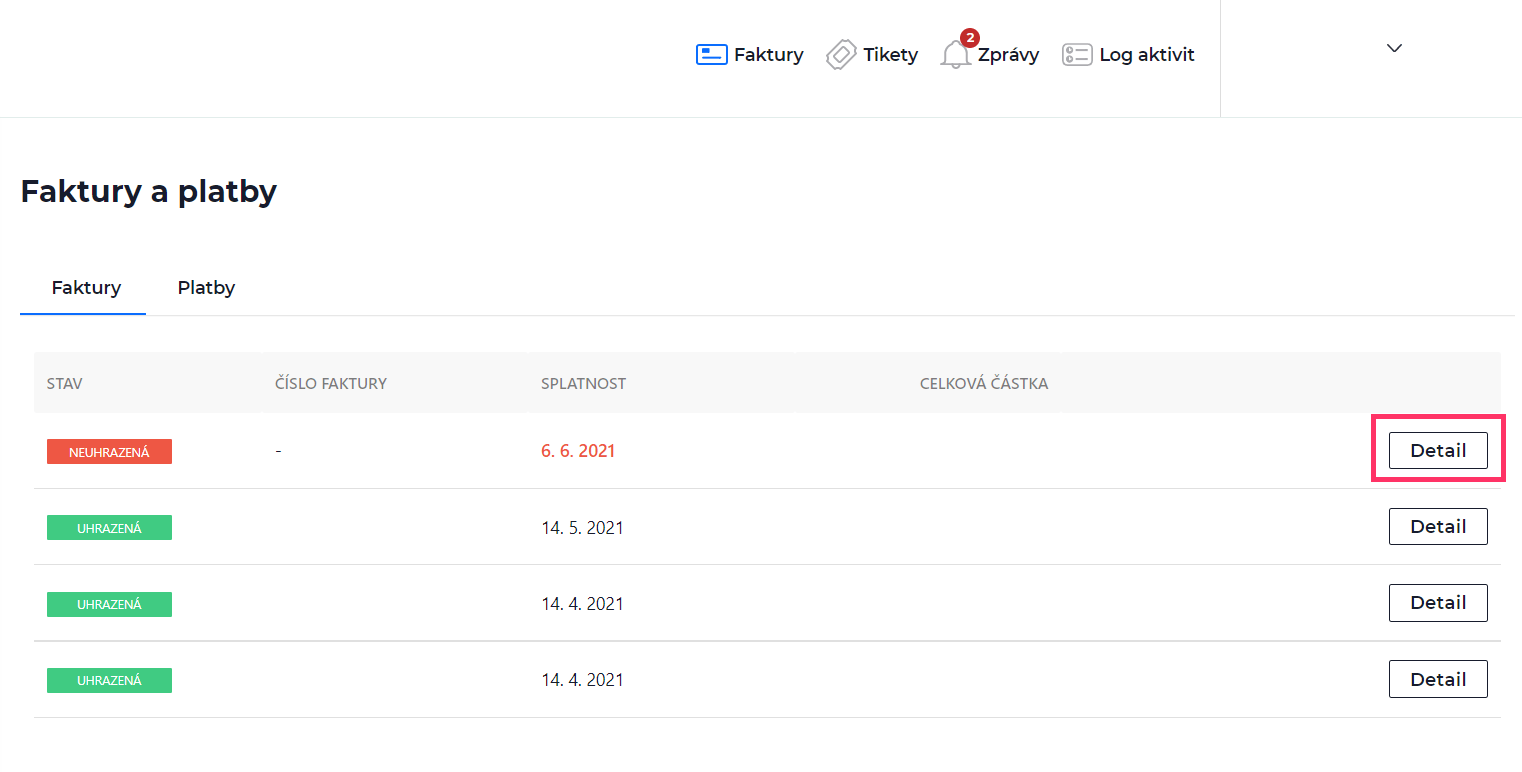Open Log aktivit in top navigation
Image resolution: width=1522 pixels, height=772 pixels.
(1147, 55)
